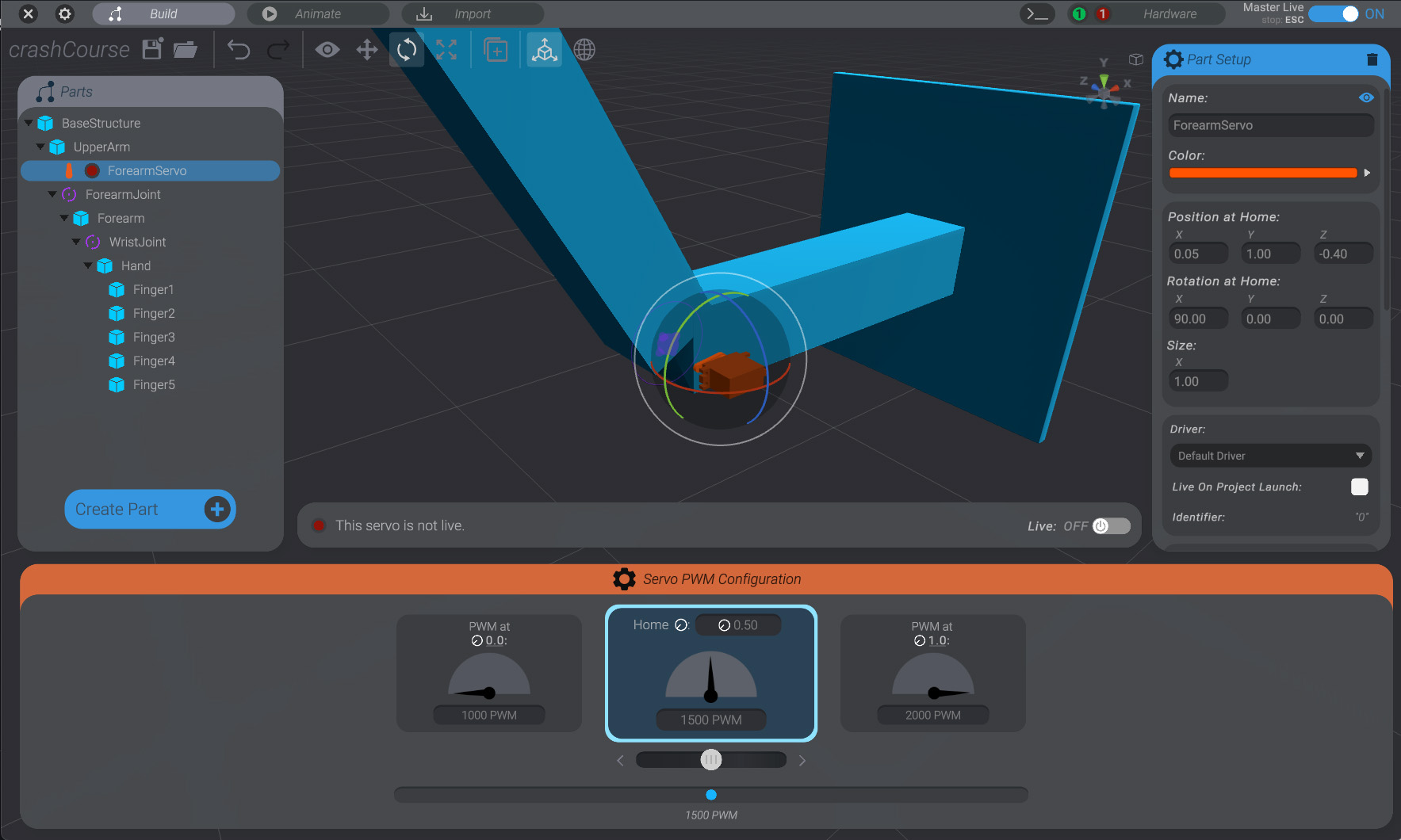Select Finger3 in the parts tree
The height and width of the screenshot is (840, 1401).
[x=151, y=337]
